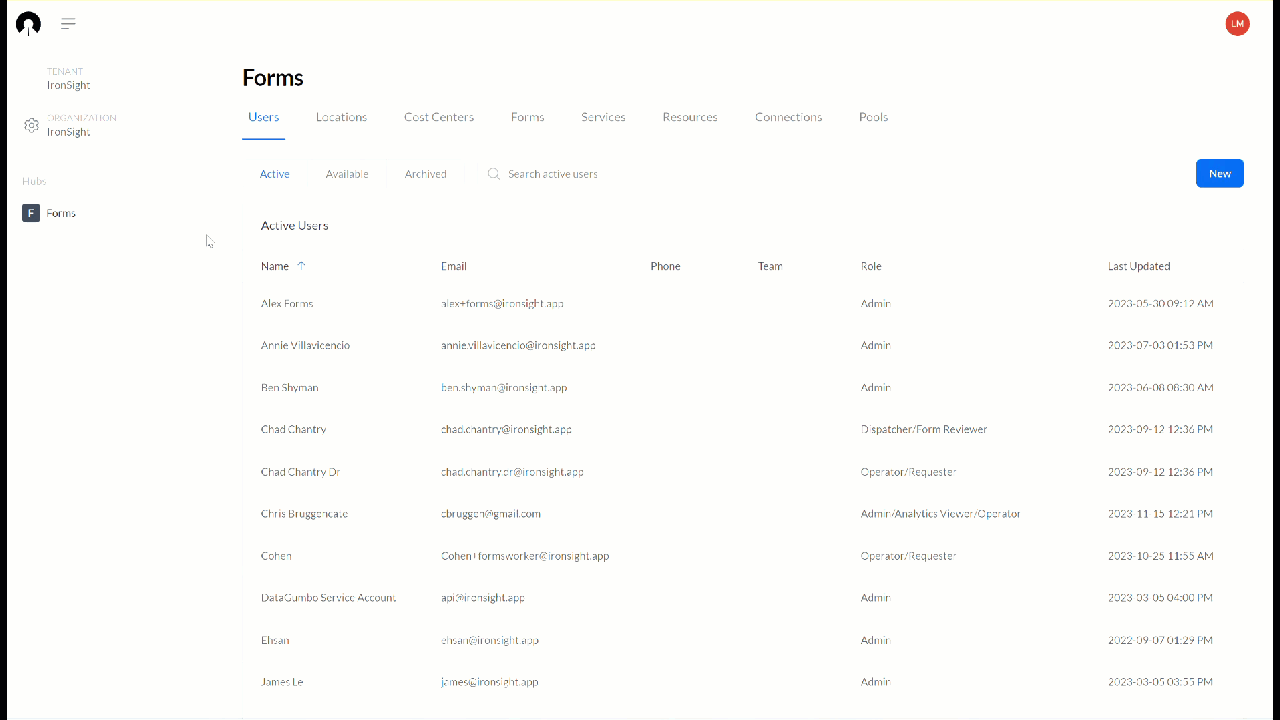Select the Chad Chantry user row
This screenshot has height=720, width=1280.
pyautogui.click(x=293, y=428)
